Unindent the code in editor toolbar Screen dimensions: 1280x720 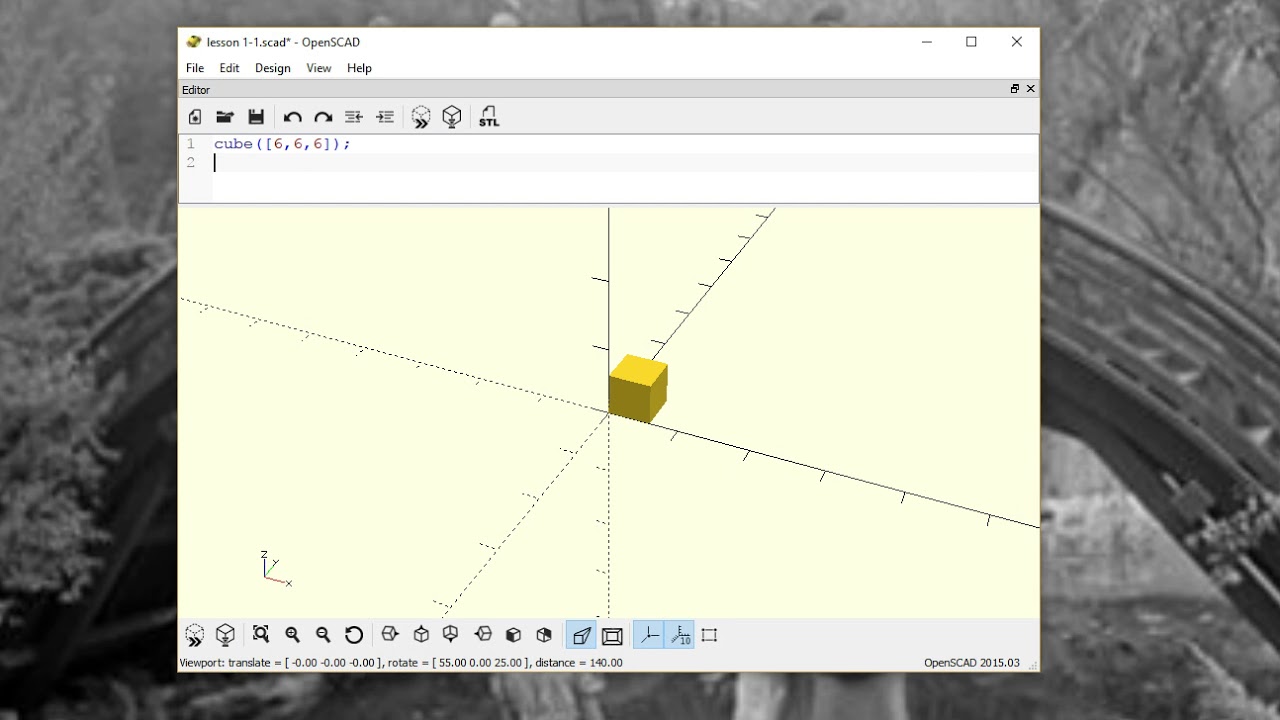tap(353, 117)
